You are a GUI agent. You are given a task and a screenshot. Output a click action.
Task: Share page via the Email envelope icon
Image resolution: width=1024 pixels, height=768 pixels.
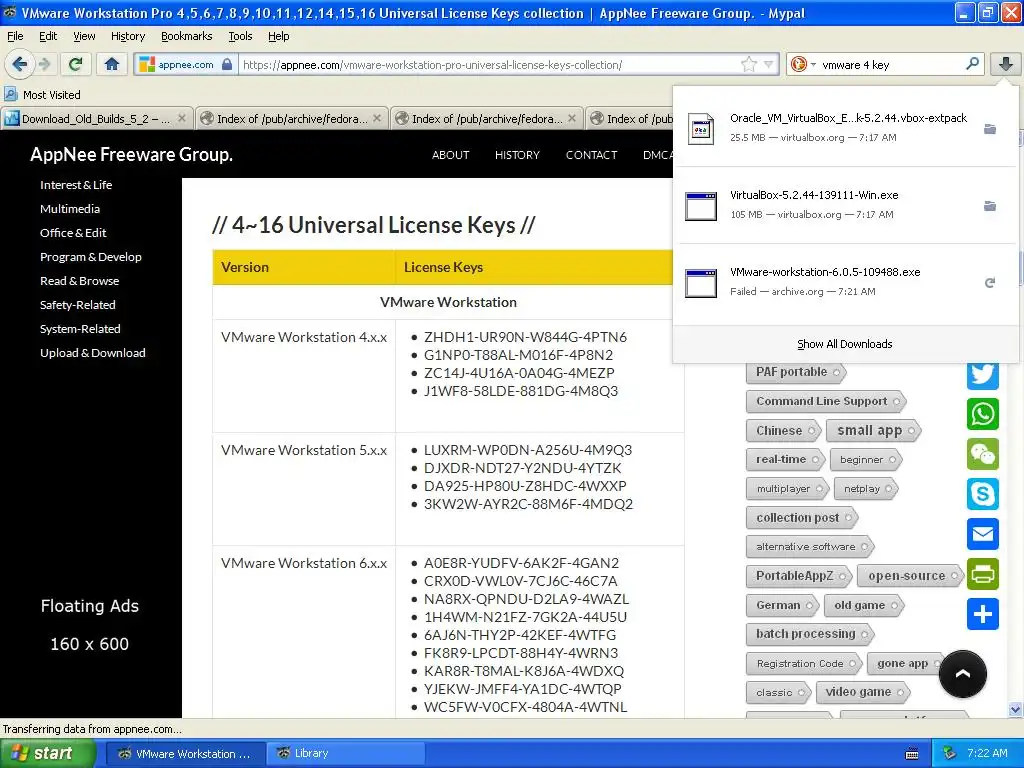pos(983,534)
